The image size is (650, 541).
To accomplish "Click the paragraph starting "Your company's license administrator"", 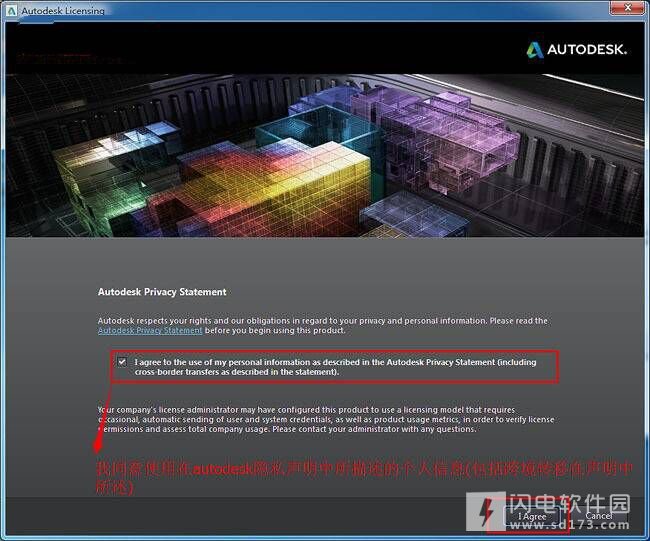I will pyautogui.click(x=326, y=419).
